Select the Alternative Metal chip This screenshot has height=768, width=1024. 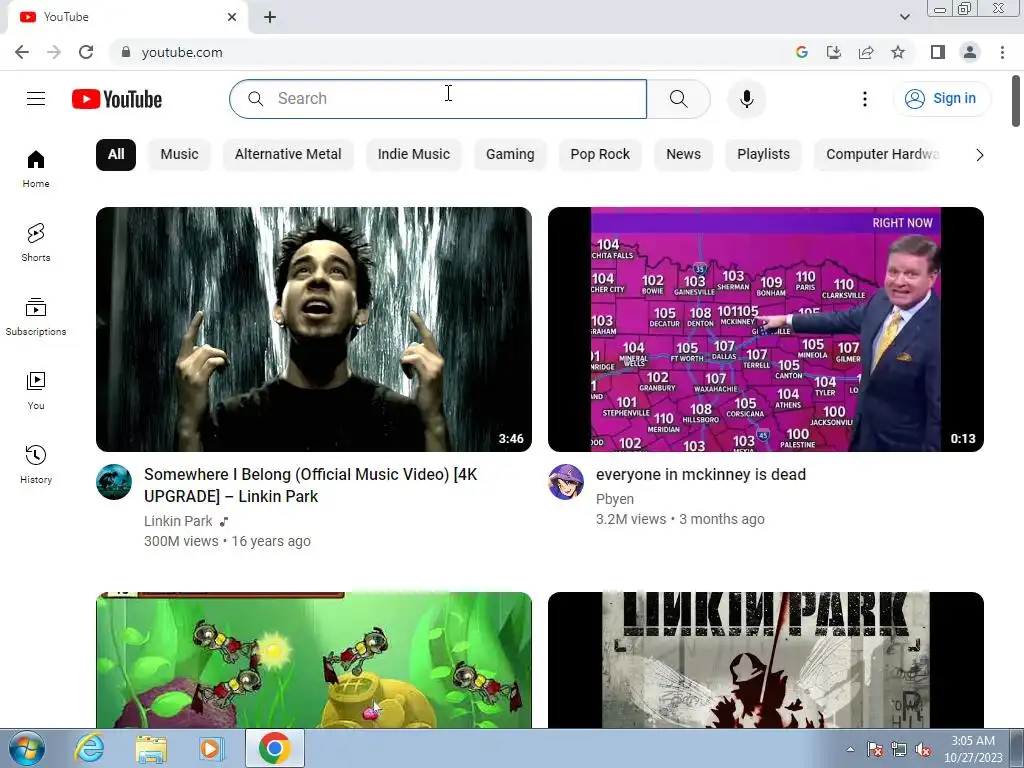288,155
